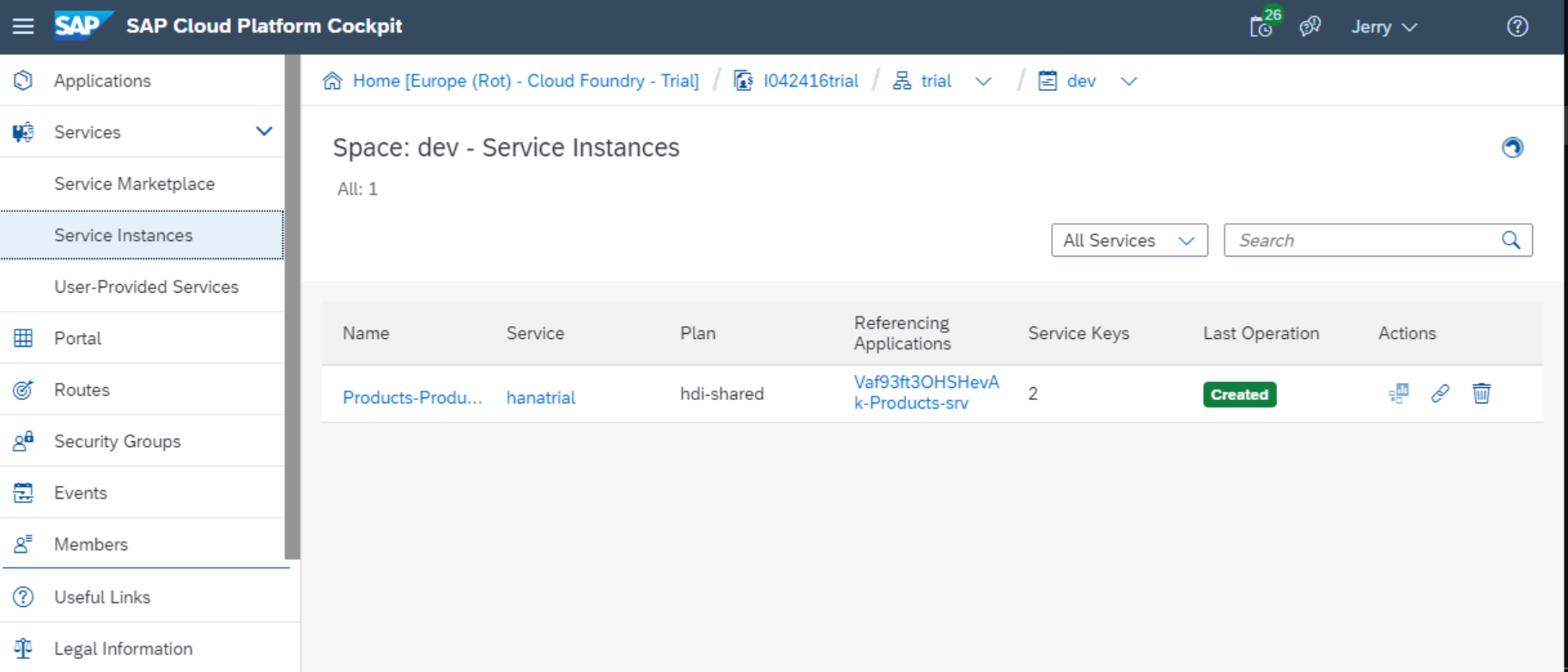The width and height of the screenshot is (1568, 672).
Task: Click the Services puzzle icon
Action: pos(23,132)
